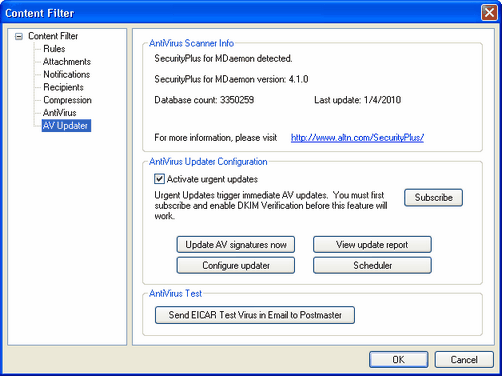Confirm with the OK button
502x376 pixels.
pyautogui.click(x=398, y=360)
